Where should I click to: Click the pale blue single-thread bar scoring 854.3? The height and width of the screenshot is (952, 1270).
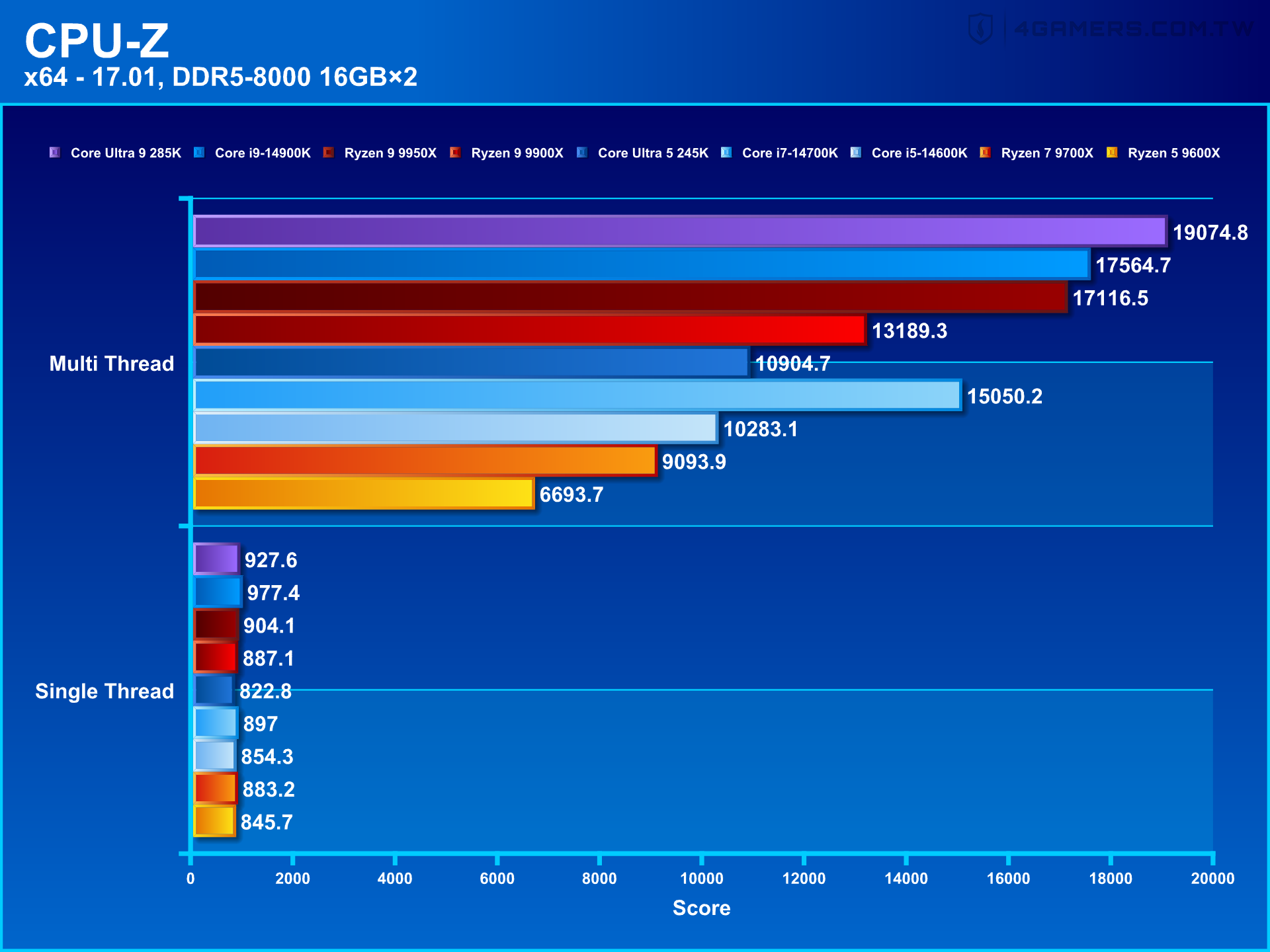pyautogui.click(x=214, y=756)
